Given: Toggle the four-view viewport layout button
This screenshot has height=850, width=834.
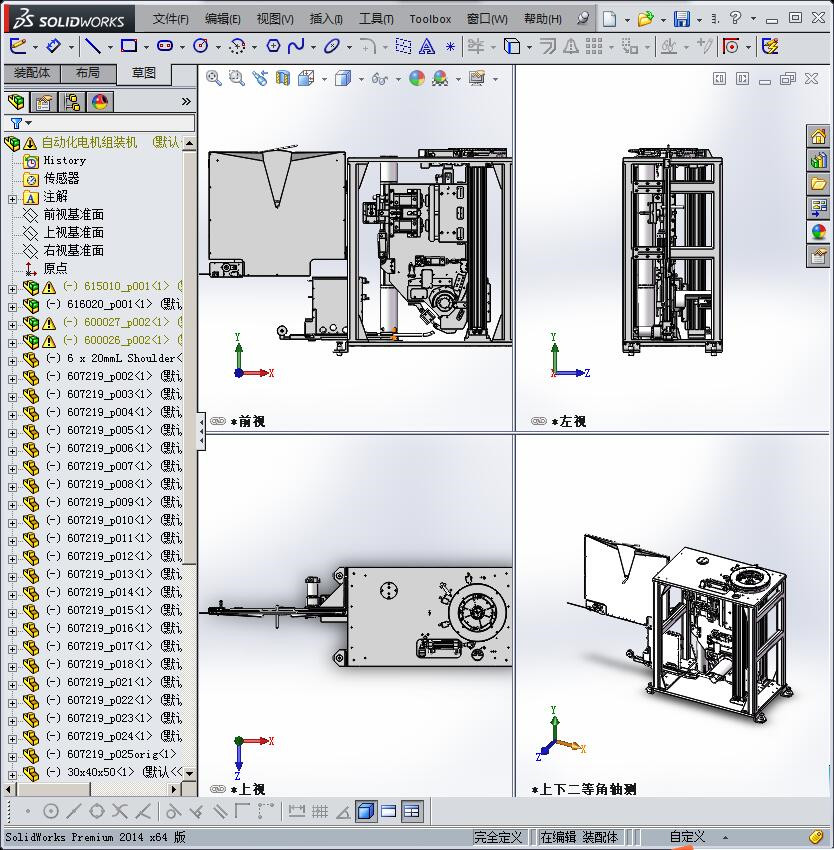Looking at the screenshot, I should [411, 811].
